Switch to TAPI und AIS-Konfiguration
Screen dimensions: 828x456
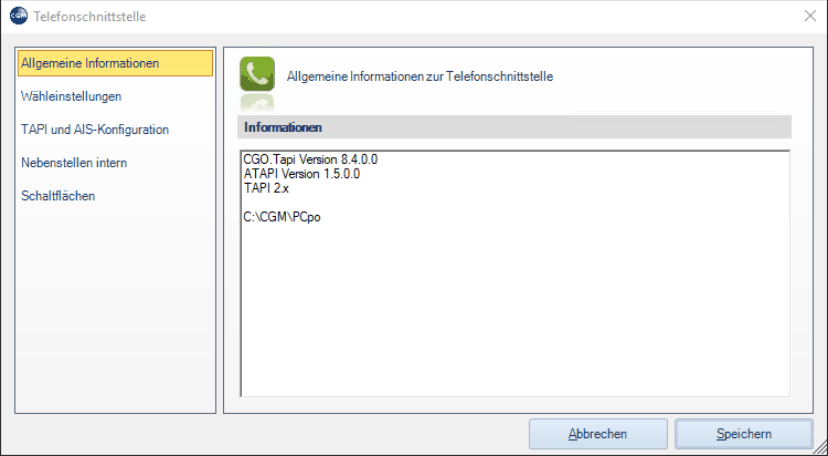pos(95,129)
